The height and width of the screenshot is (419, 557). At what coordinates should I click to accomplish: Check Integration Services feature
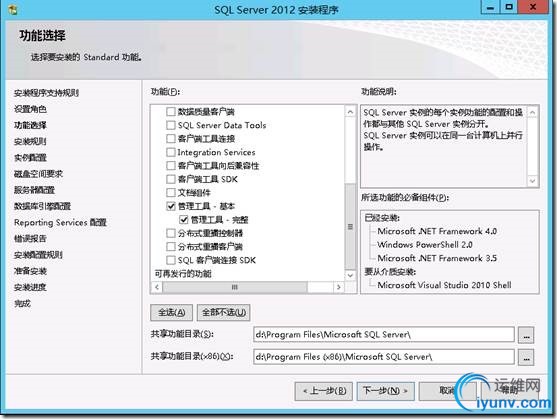tap(171, 152)
